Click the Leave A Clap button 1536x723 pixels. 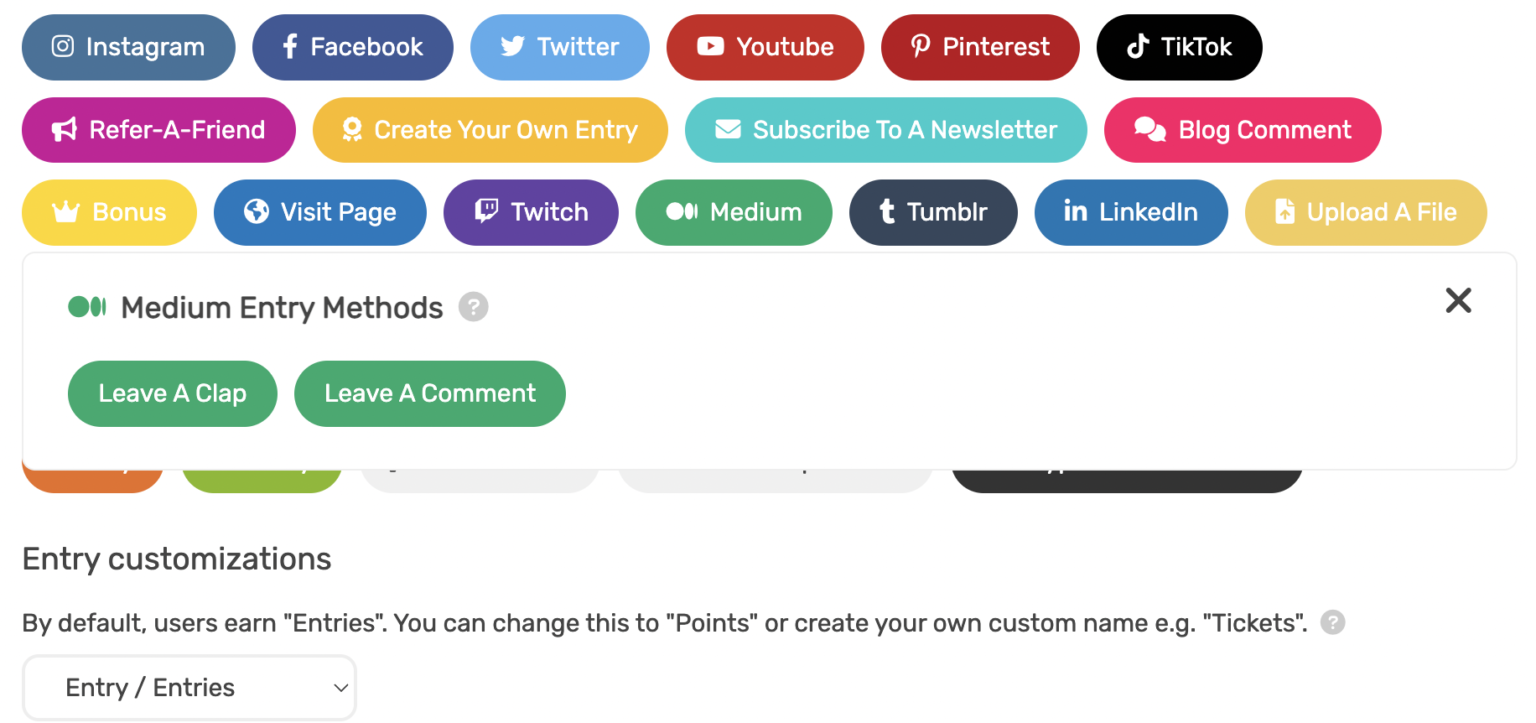point(172,394)
